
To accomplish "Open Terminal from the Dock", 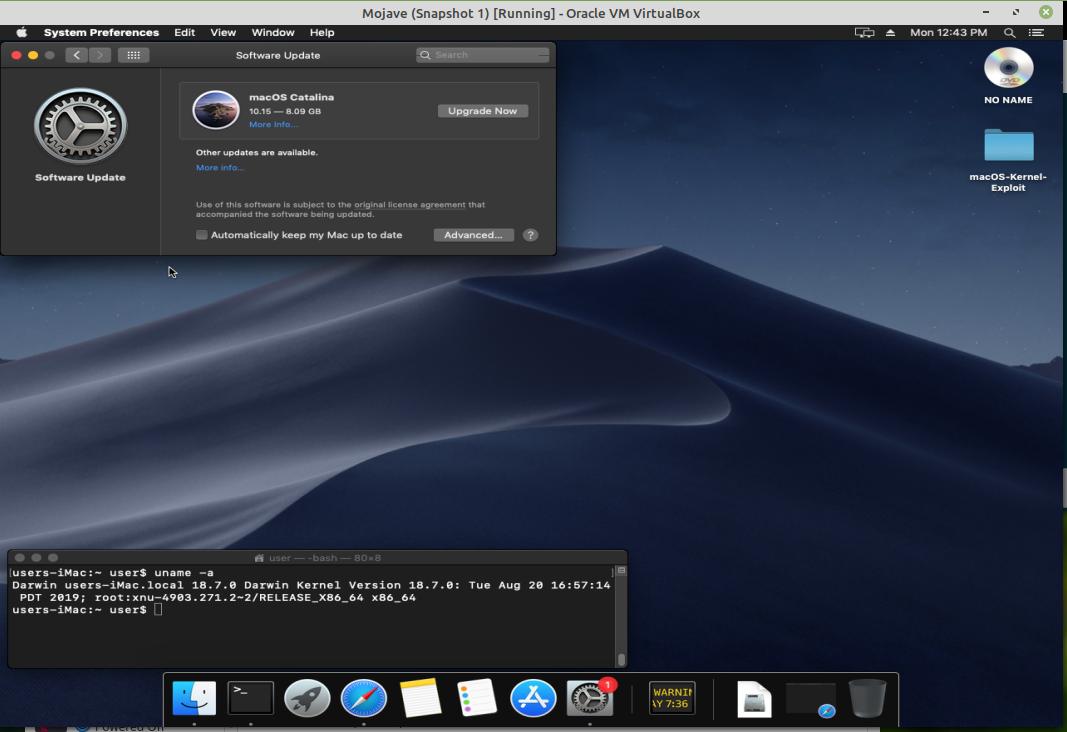I will click(x=250, y=698).
